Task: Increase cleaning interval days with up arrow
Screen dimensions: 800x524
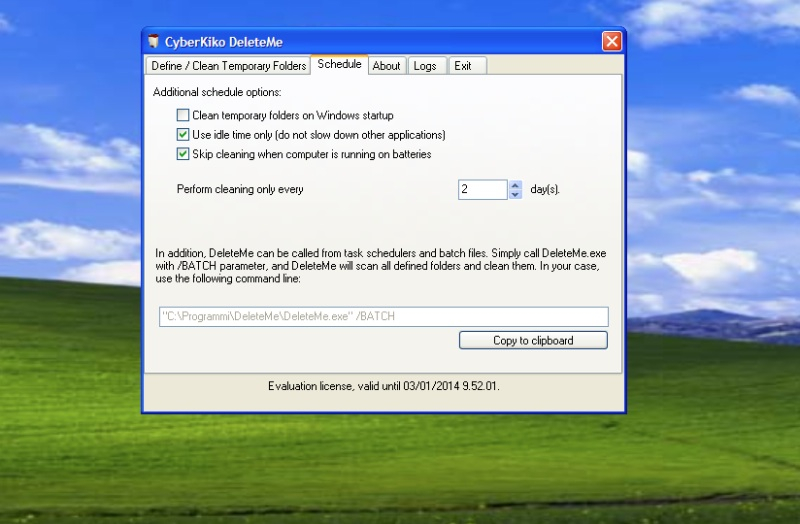Action: 515,184
